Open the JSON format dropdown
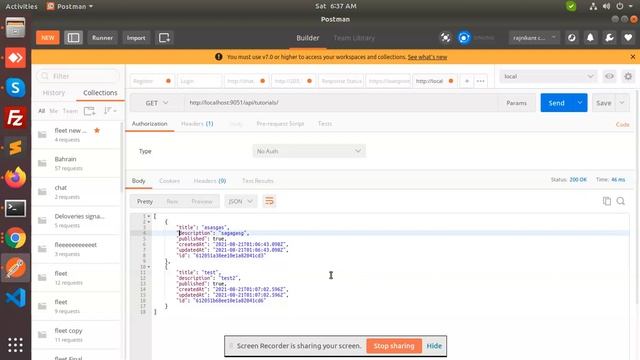 pyautogui.click(x=240, y=201)
